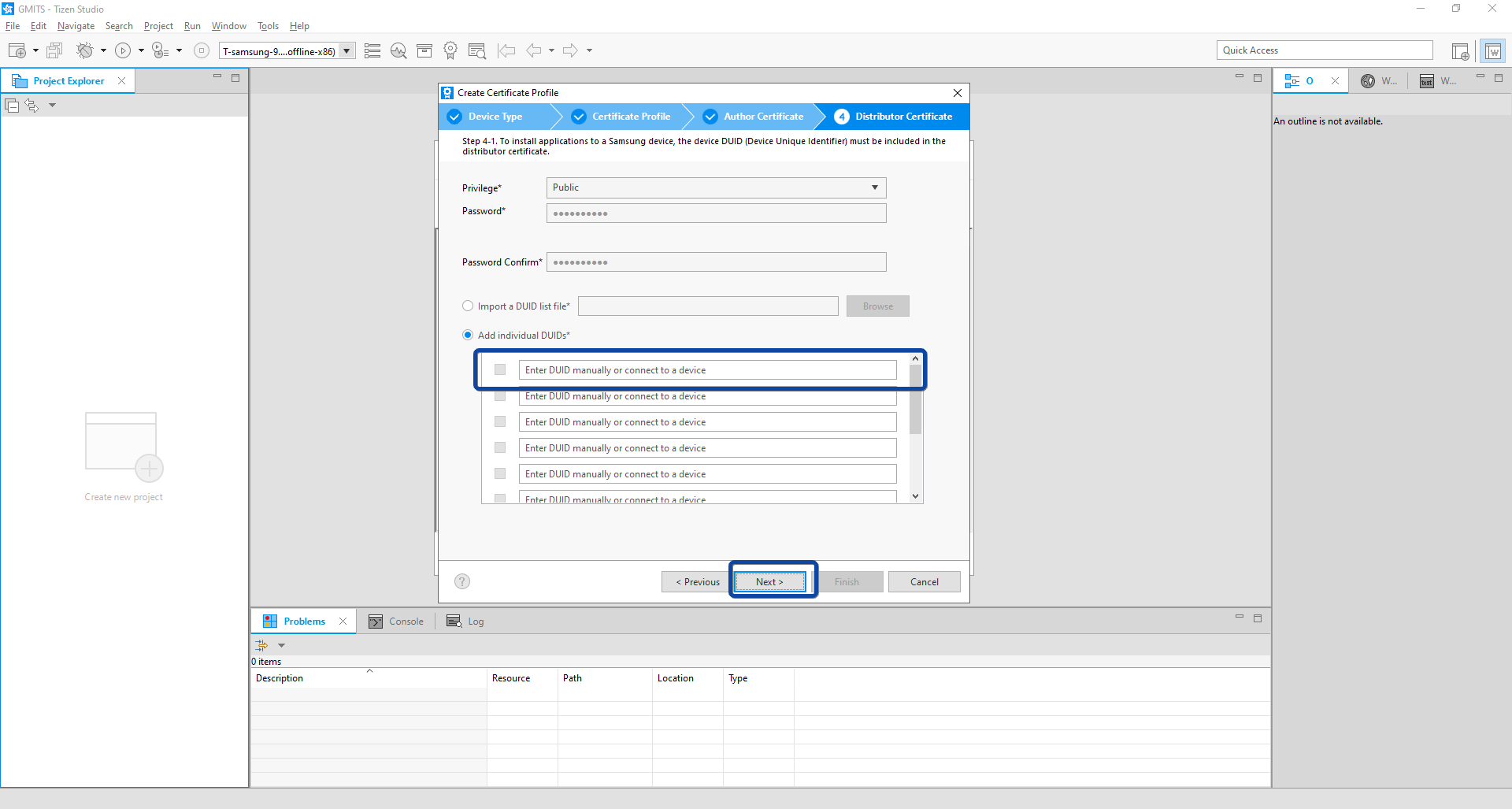This screenshot has width=1512, height=809.
Task: Check the third DUID row checkbox
Action: click(500, 421)
